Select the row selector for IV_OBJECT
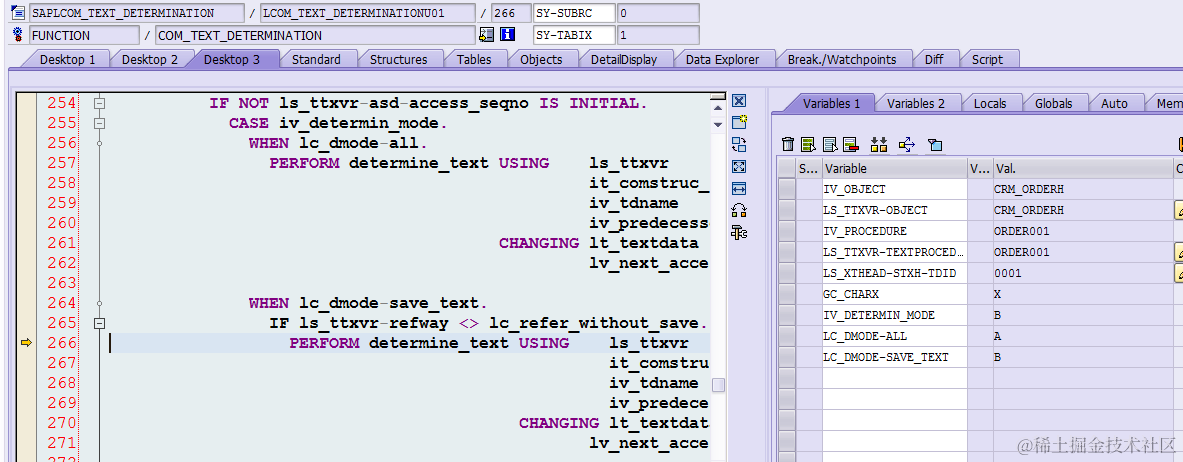This screenshot has height=462, width=1183. click(787, 189)
